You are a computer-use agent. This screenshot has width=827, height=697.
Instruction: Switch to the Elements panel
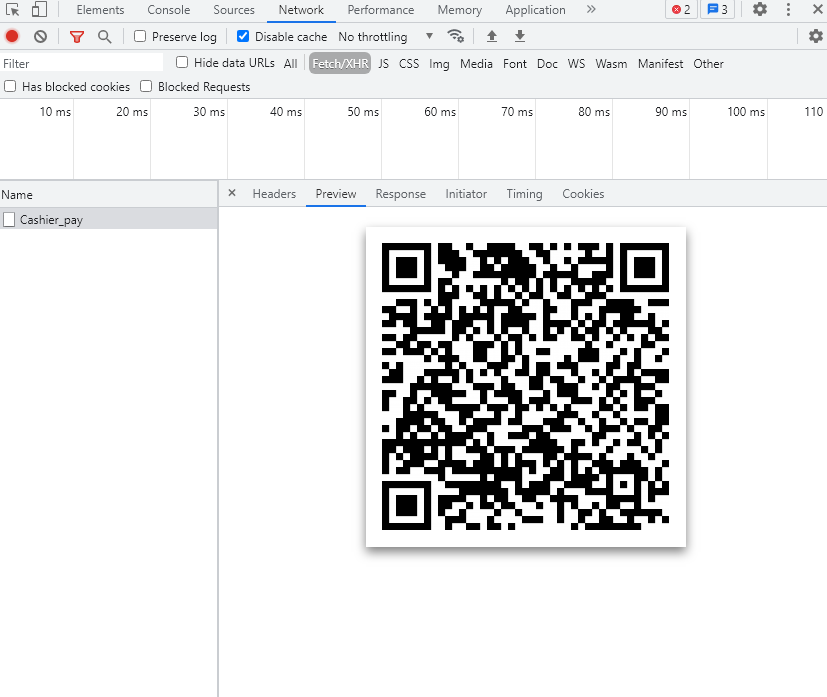tap(100, 9)
